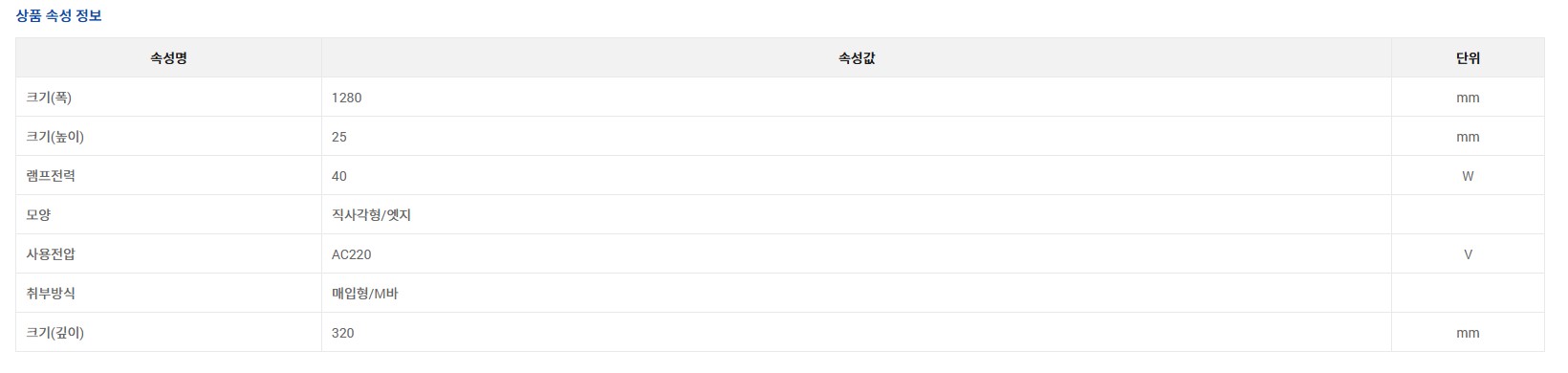Click the 사용전압 attribute name cell

168,254
